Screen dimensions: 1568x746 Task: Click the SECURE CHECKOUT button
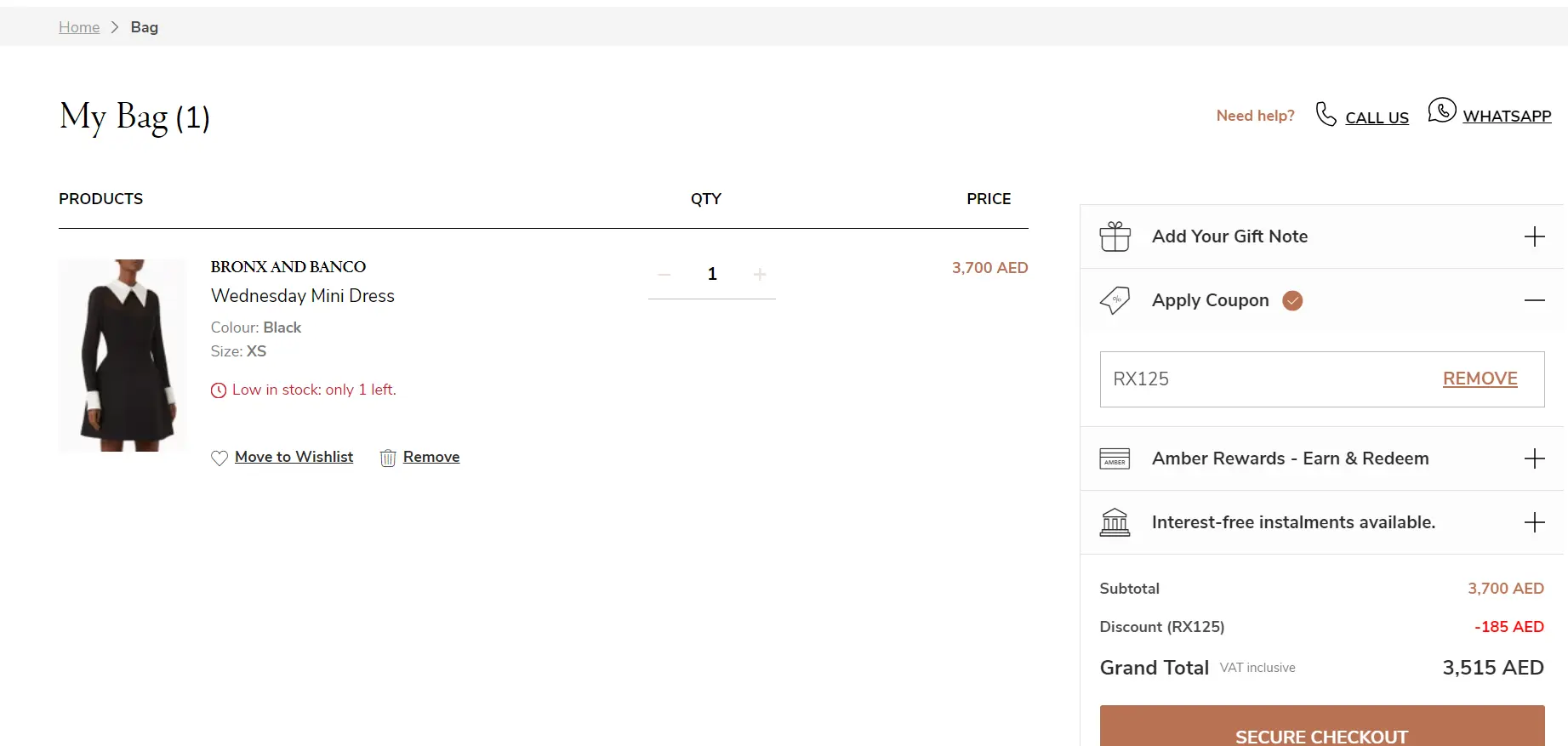(1322, 726)
